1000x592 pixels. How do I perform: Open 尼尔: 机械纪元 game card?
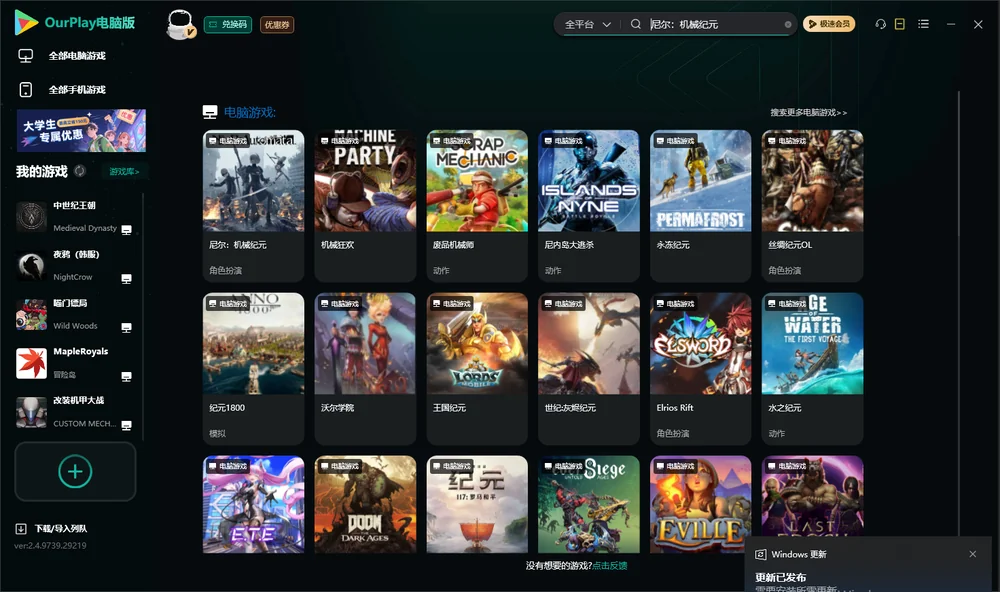click(253, 205)
